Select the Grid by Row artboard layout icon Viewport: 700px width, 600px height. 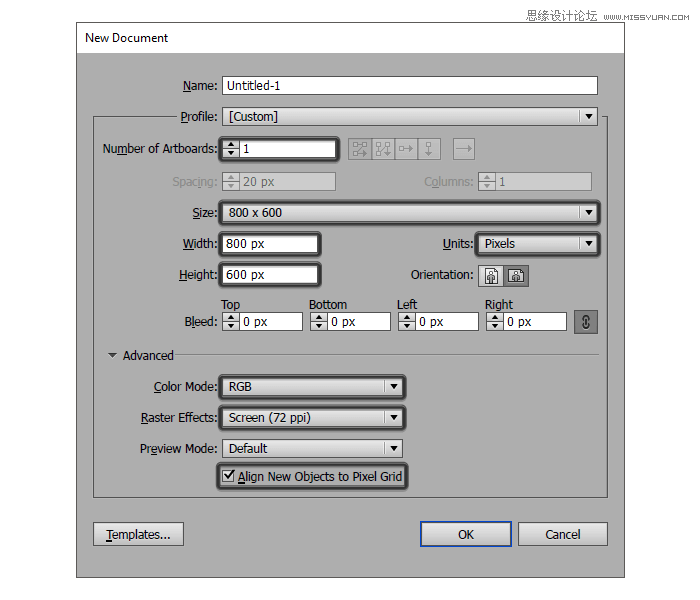point(360,149)
